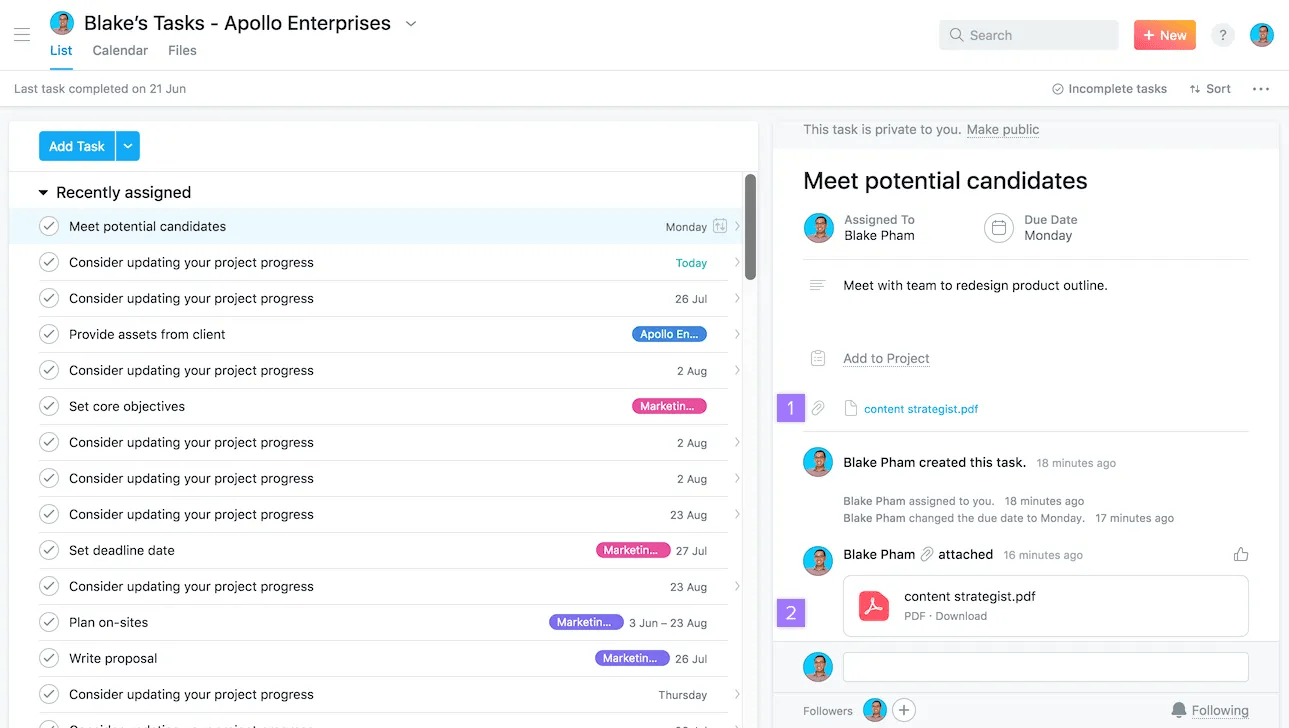Click the Add to Project link
The height and width of the screenshot is (728, 1289).
886,358
